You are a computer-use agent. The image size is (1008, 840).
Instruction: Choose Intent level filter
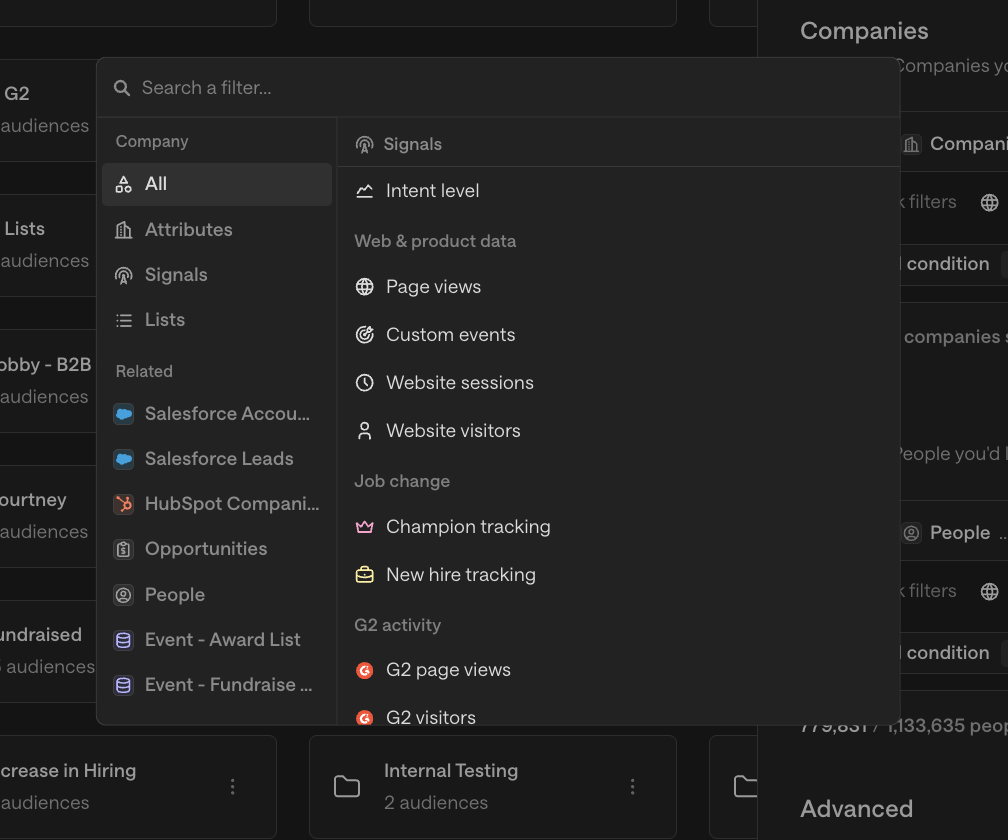618,191
